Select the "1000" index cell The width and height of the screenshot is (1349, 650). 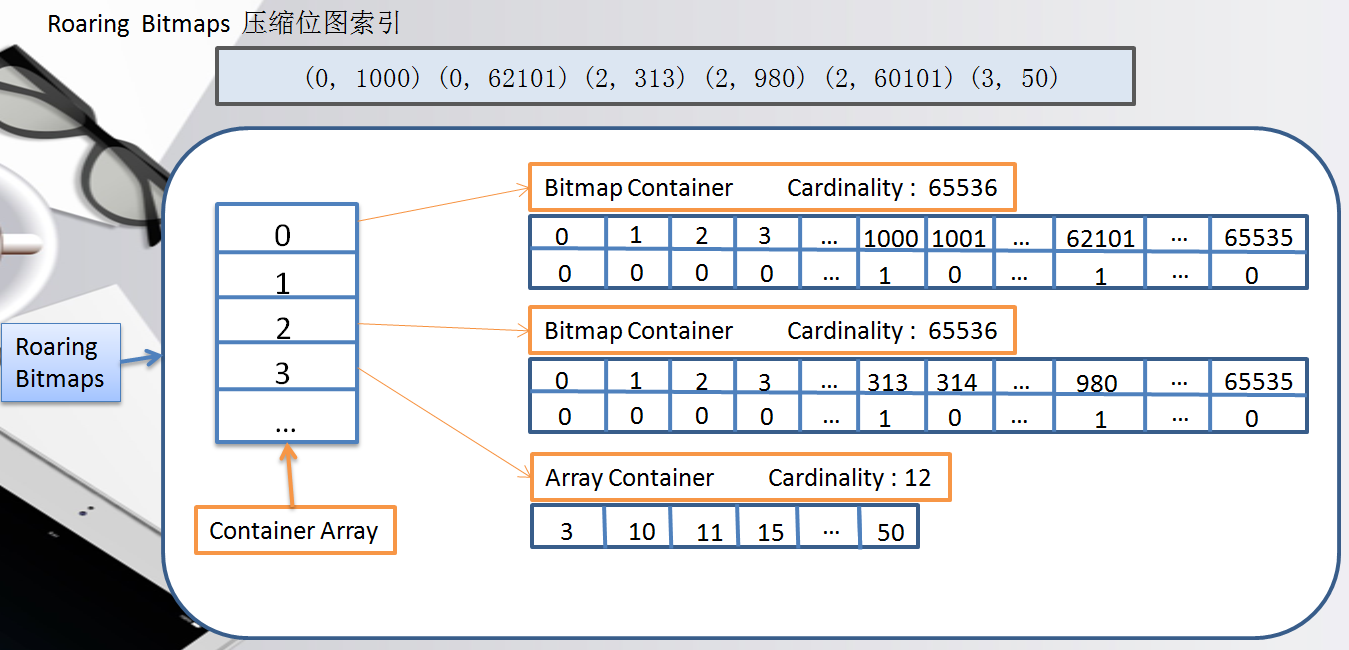coord(891,236)
